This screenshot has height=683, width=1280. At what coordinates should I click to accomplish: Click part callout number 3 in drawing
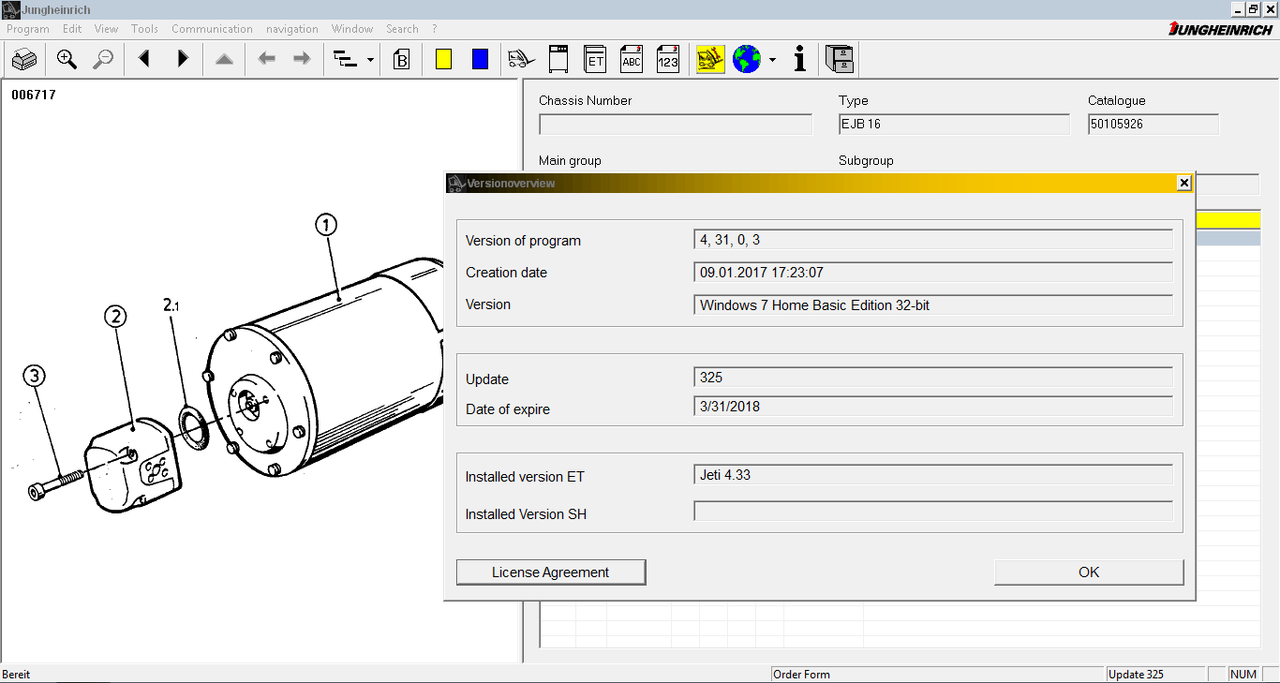pyautogui.click(x=34, y=376)
